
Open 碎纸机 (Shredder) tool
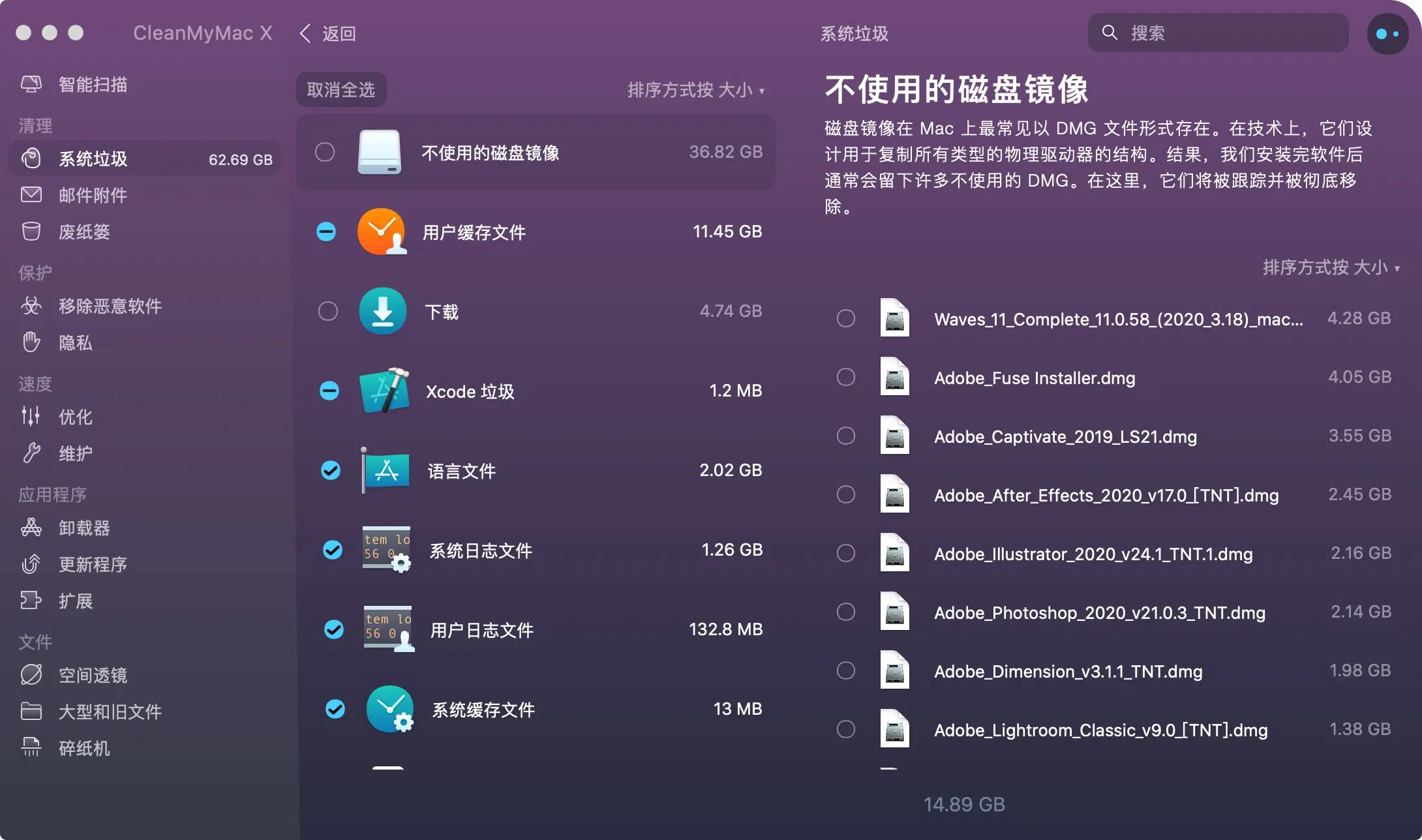[83, 748]
